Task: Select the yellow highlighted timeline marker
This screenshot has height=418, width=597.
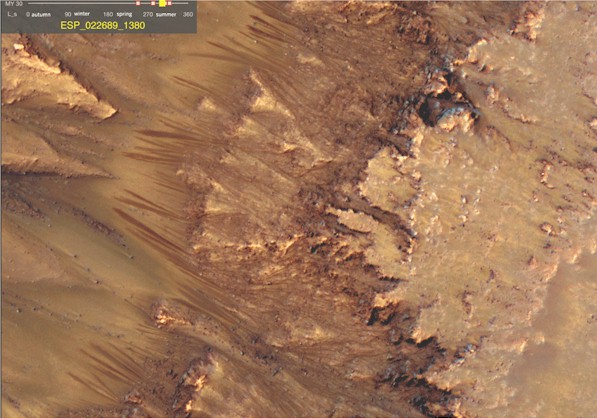Action: click(162, 3)
